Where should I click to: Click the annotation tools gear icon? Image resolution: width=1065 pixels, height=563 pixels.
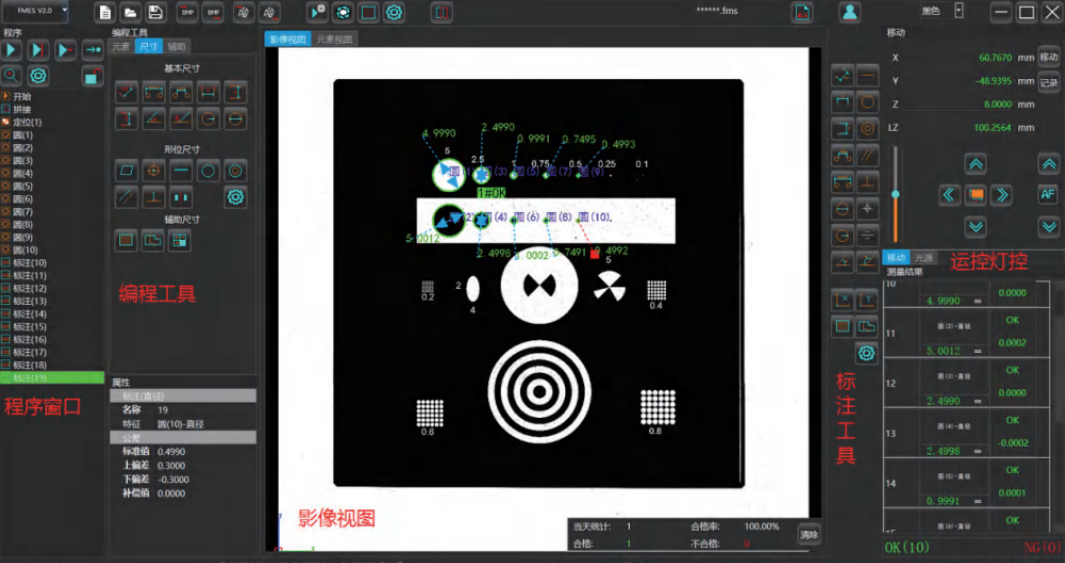coord(866,352)
